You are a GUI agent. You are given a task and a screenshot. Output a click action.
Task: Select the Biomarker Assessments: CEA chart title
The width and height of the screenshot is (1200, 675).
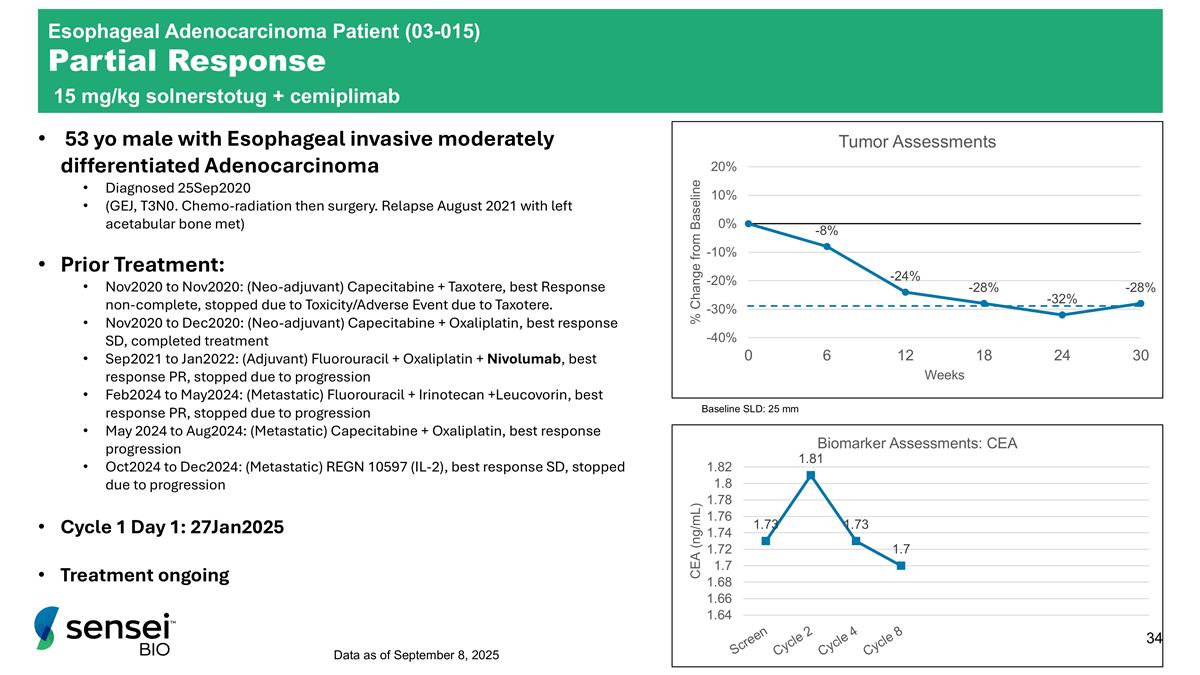coord(916,443)
